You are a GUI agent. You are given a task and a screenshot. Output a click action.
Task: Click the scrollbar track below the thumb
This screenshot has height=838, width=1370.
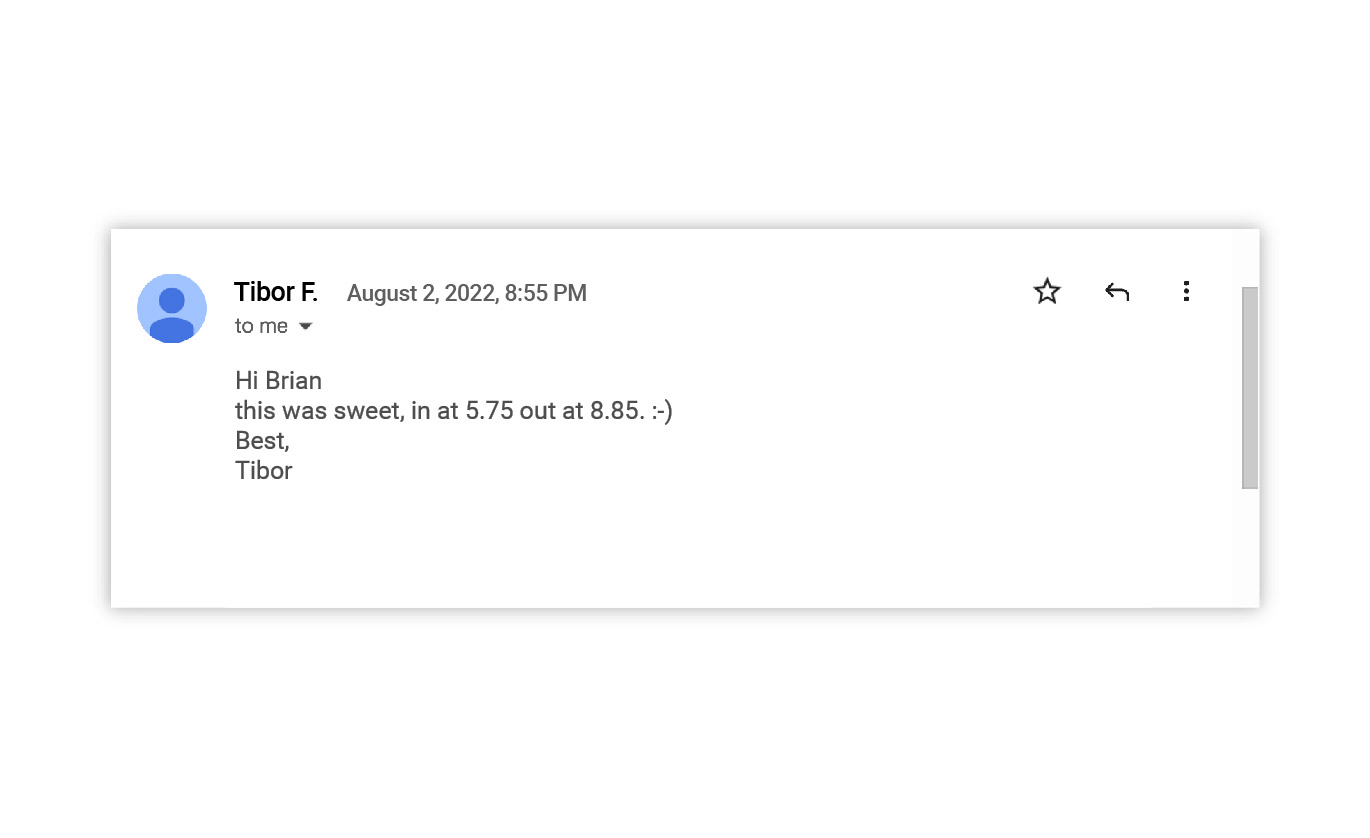(1250, 547)
